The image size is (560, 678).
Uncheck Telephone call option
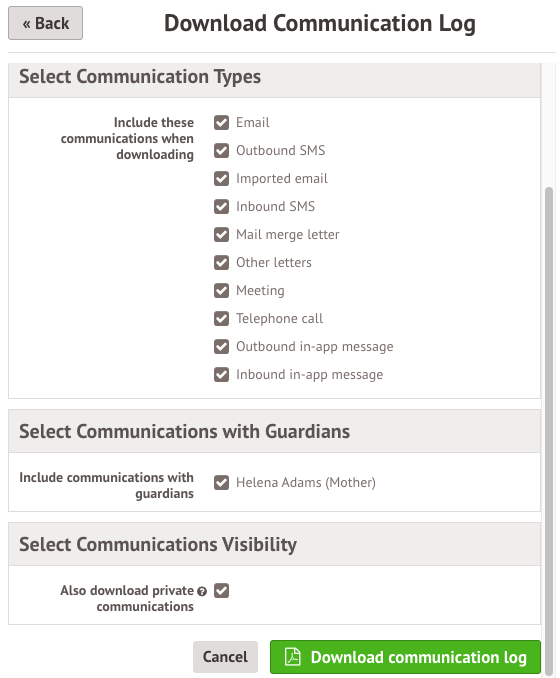point(221,319)
